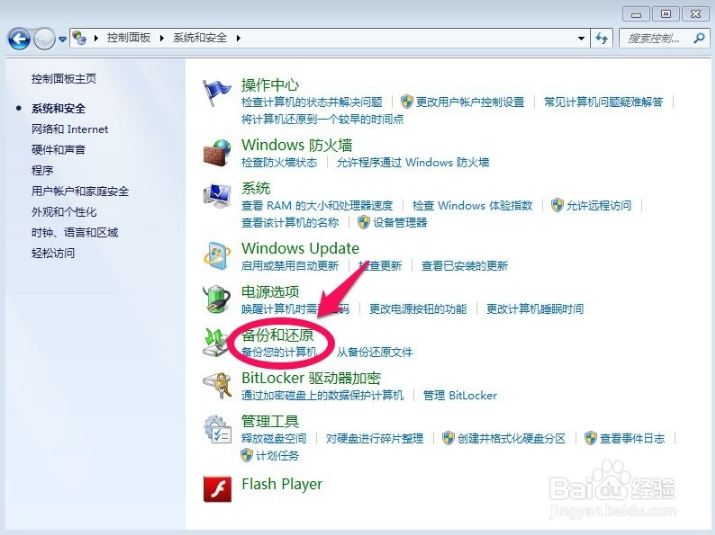The width and height of the screenshot is (715, 535).
Task: Refresh the address bar view
Action: click(x=602, y=38)
